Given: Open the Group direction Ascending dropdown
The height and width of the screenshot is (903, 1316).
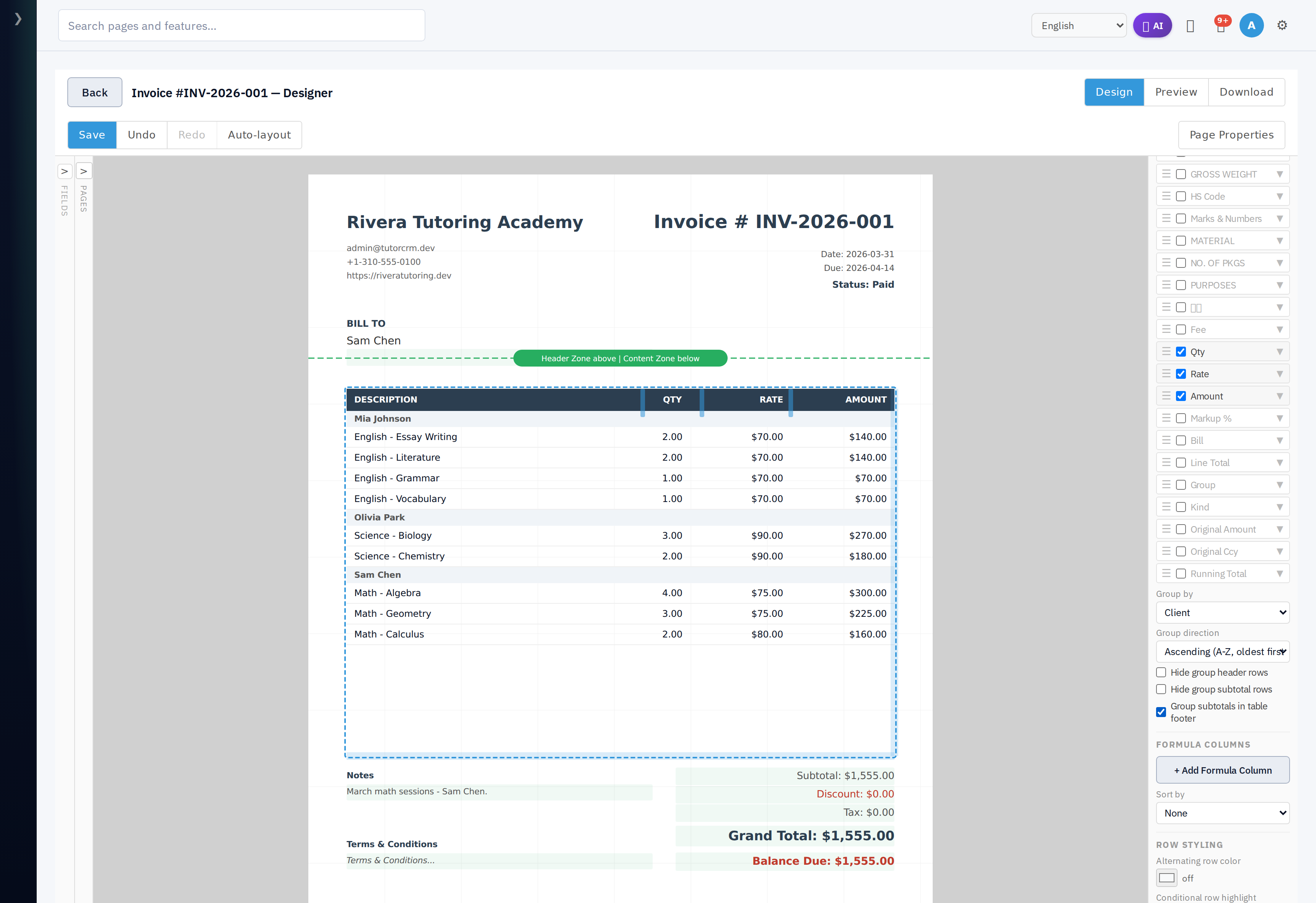Looking at the screenshot, I should 1223,652.
